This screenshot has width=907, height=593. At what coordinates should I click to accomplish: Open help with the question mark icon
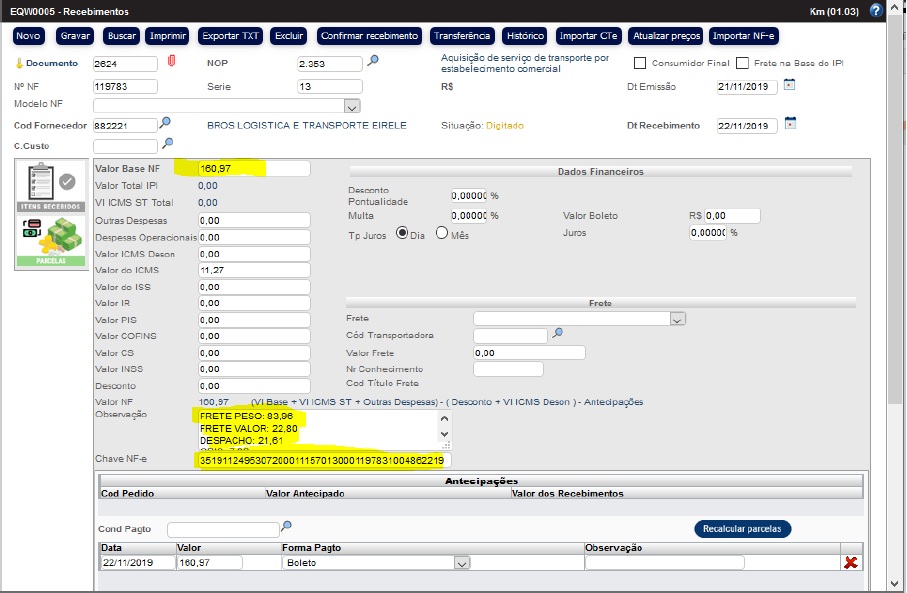[876, 11]
